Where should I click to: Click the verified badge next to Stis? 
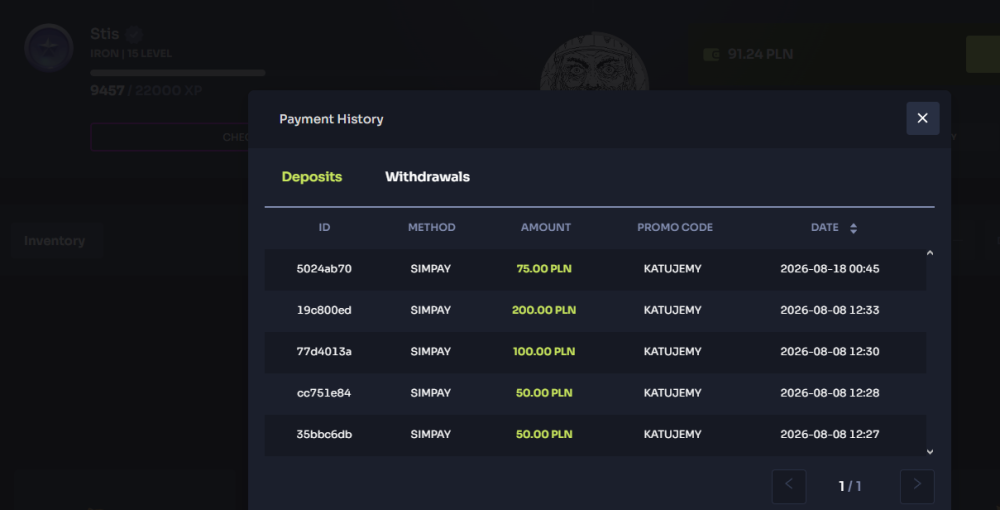133,34
